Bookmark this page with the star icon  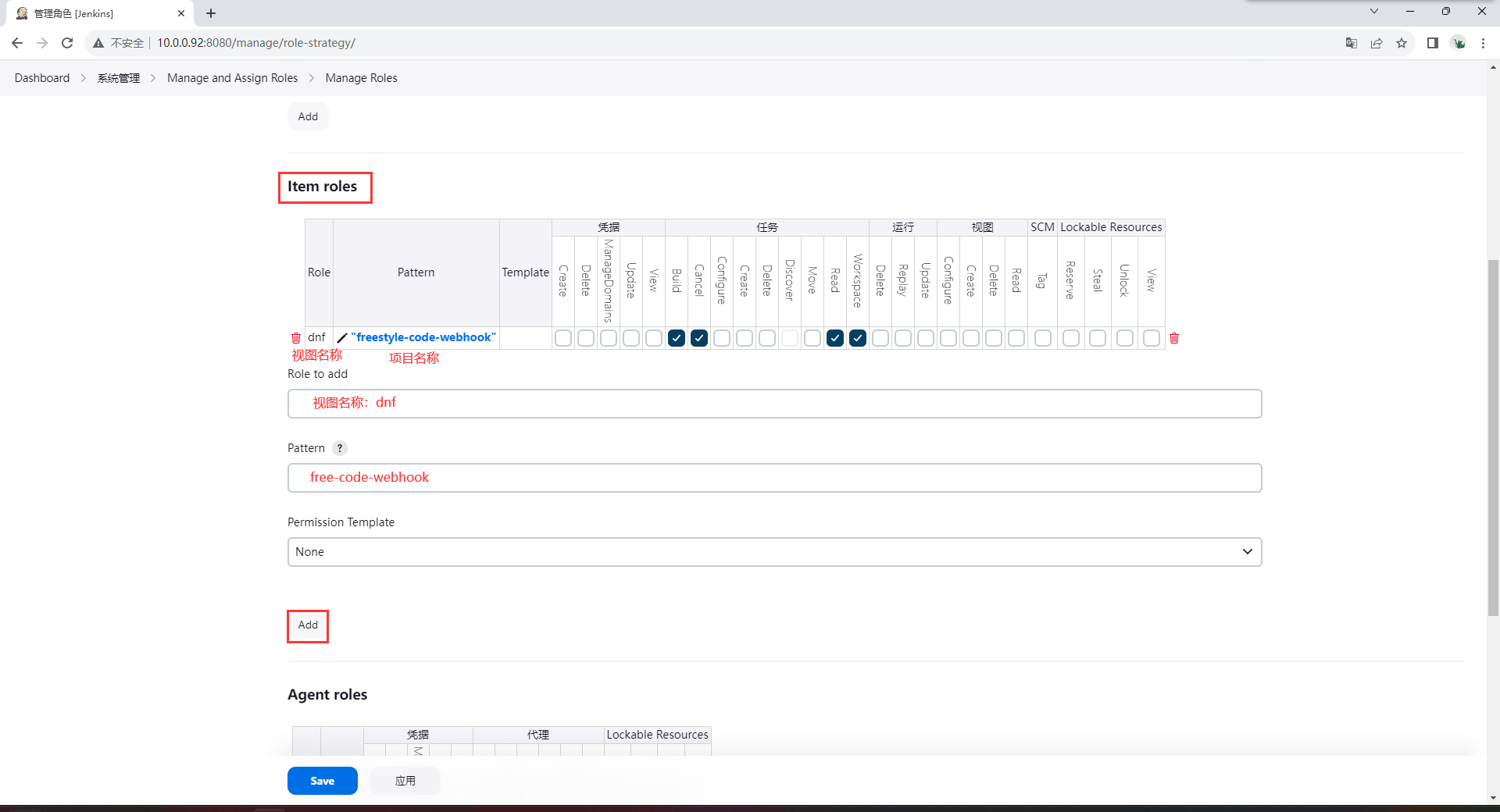pos(1402,43)
